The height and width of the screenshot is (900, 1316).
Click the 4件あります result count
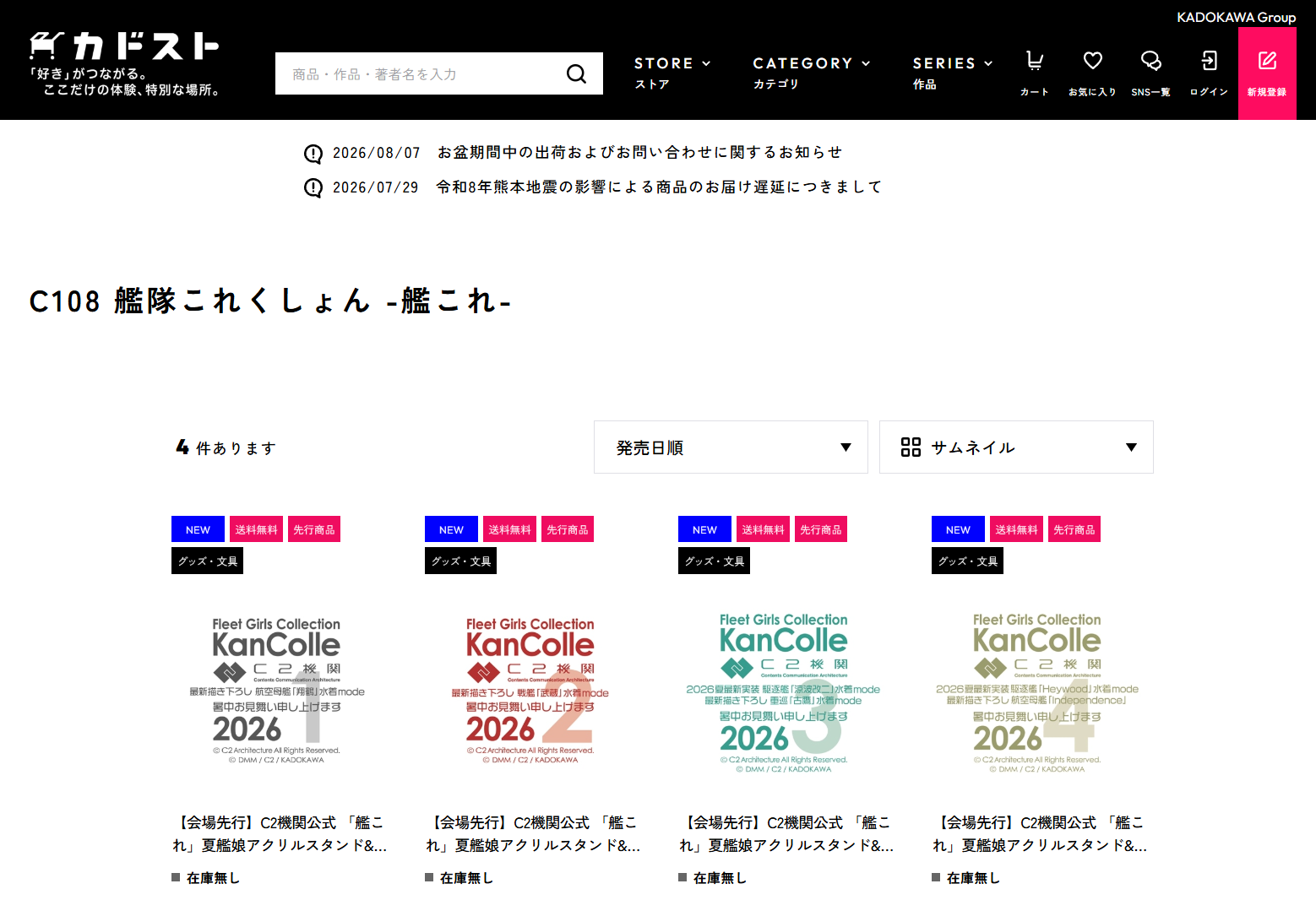226,447
